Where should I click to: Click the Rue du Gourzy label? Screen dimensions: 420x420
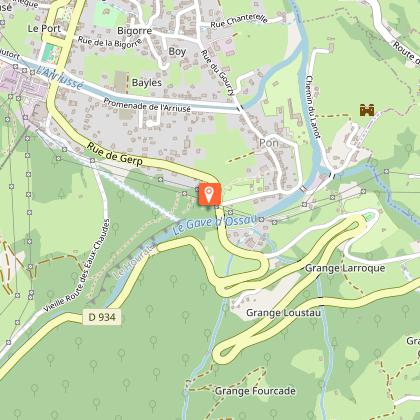[x=218, y=72]
